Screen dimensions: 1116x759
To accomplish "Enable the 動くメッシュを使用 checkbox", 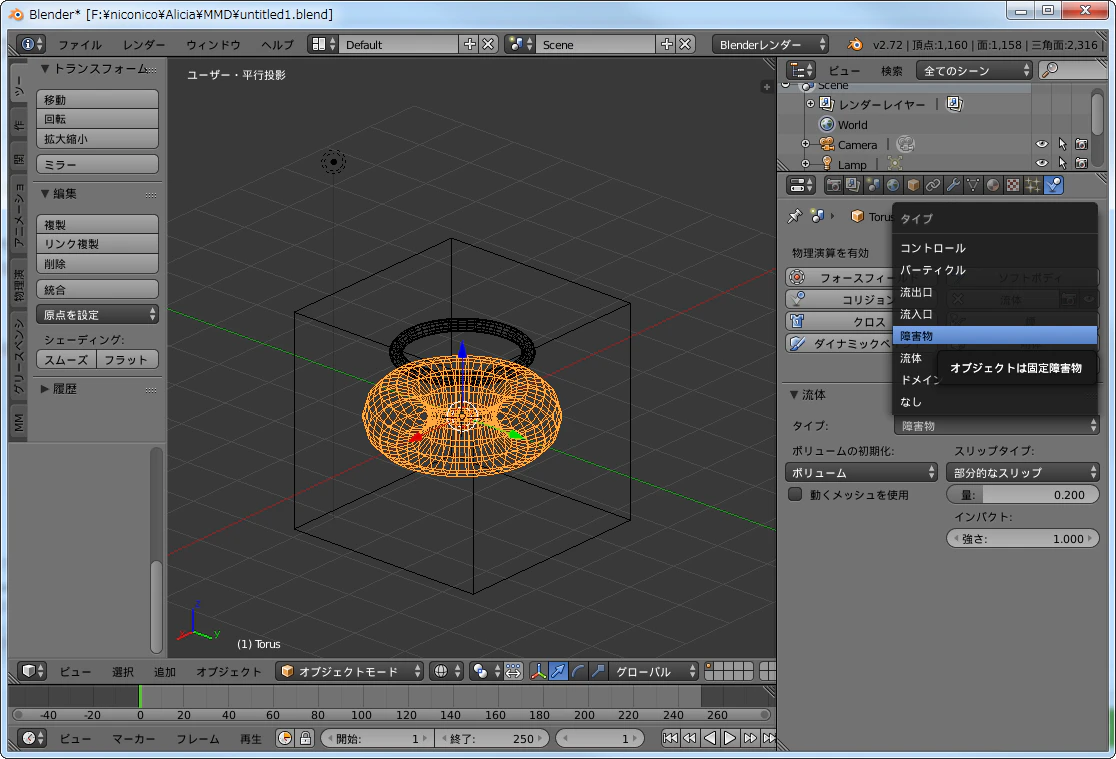I will [x=796, y=494].
